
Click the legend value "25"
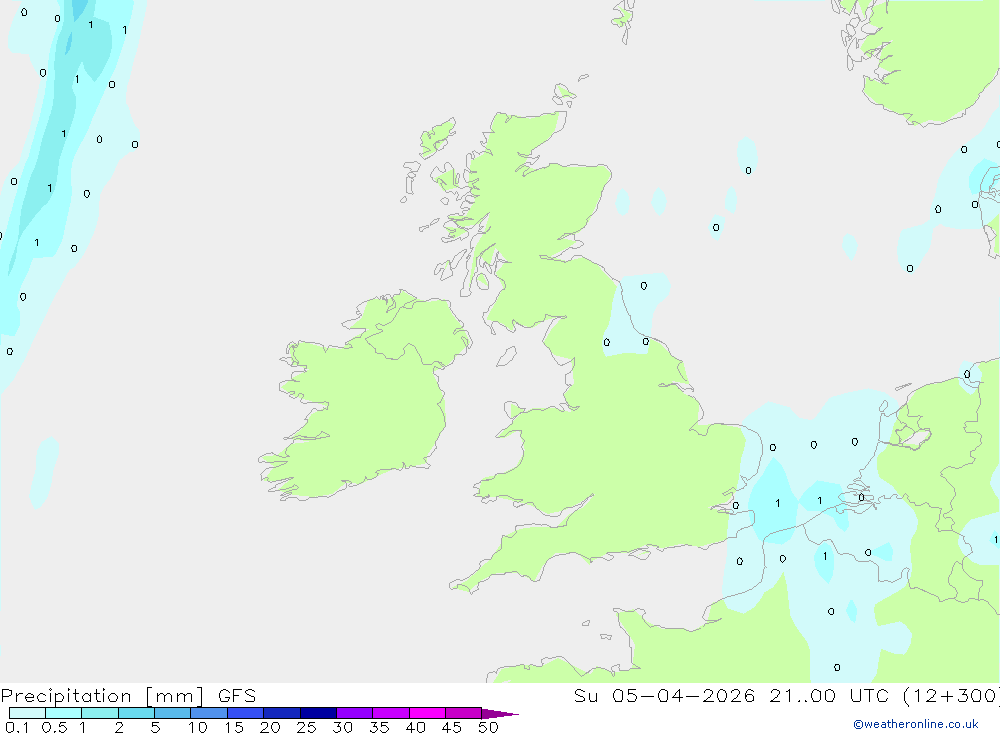coord(306,727)
